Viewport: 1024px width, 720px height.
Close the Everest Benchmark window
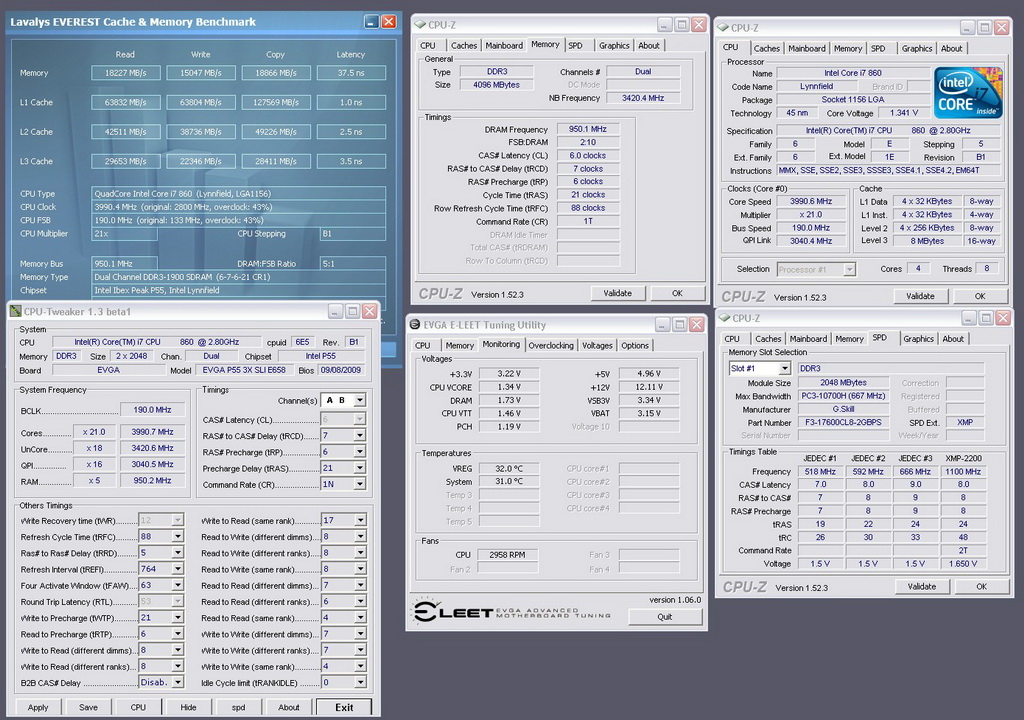point(389,22)
